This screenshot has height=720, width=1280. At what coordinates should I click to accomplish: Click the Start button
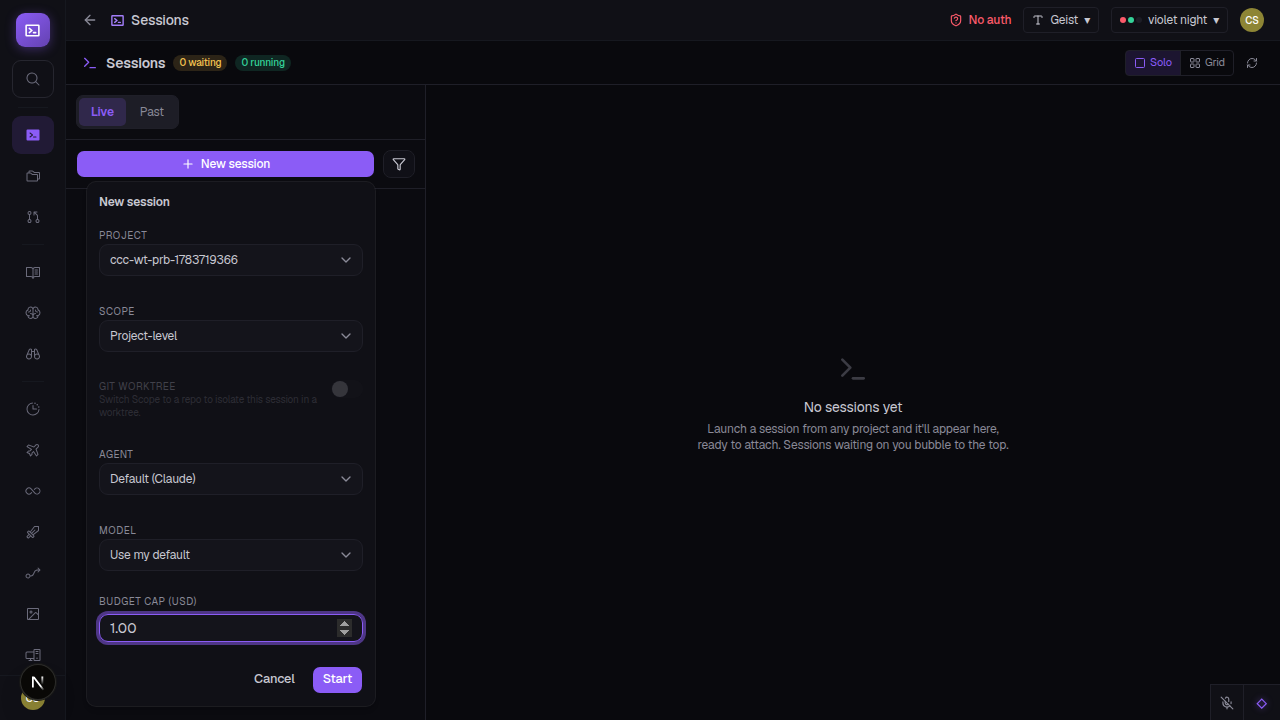(x=337, y=679)
